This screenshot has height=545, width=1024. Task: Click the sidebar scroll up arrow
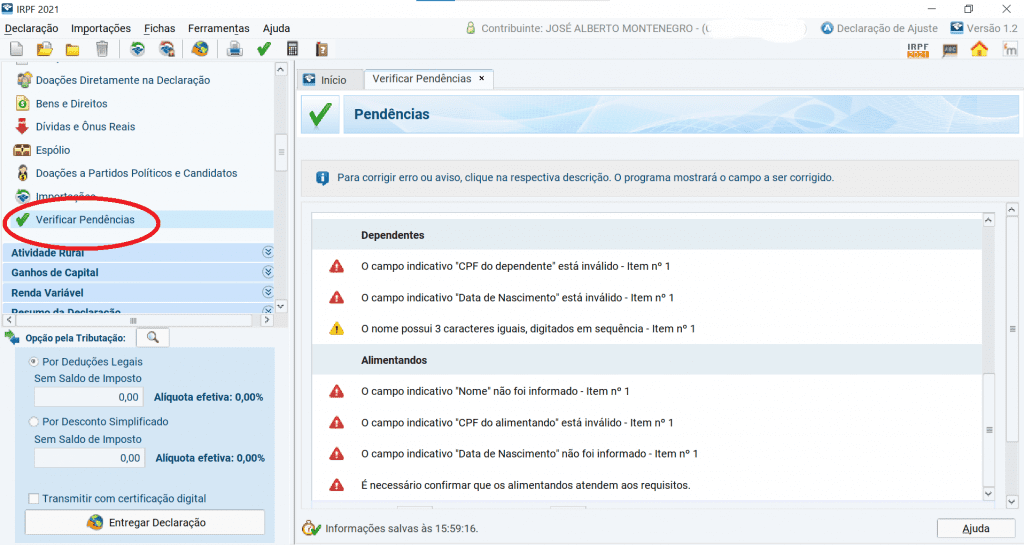[x=281, y=69]
